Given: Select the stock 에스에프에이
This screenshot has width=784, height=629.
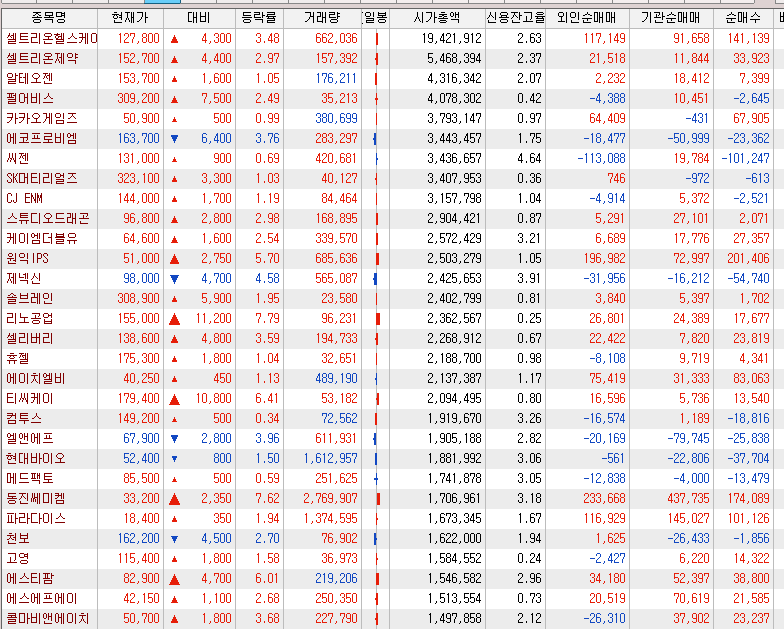Looking at the screenshot, I should pos(42,598).
